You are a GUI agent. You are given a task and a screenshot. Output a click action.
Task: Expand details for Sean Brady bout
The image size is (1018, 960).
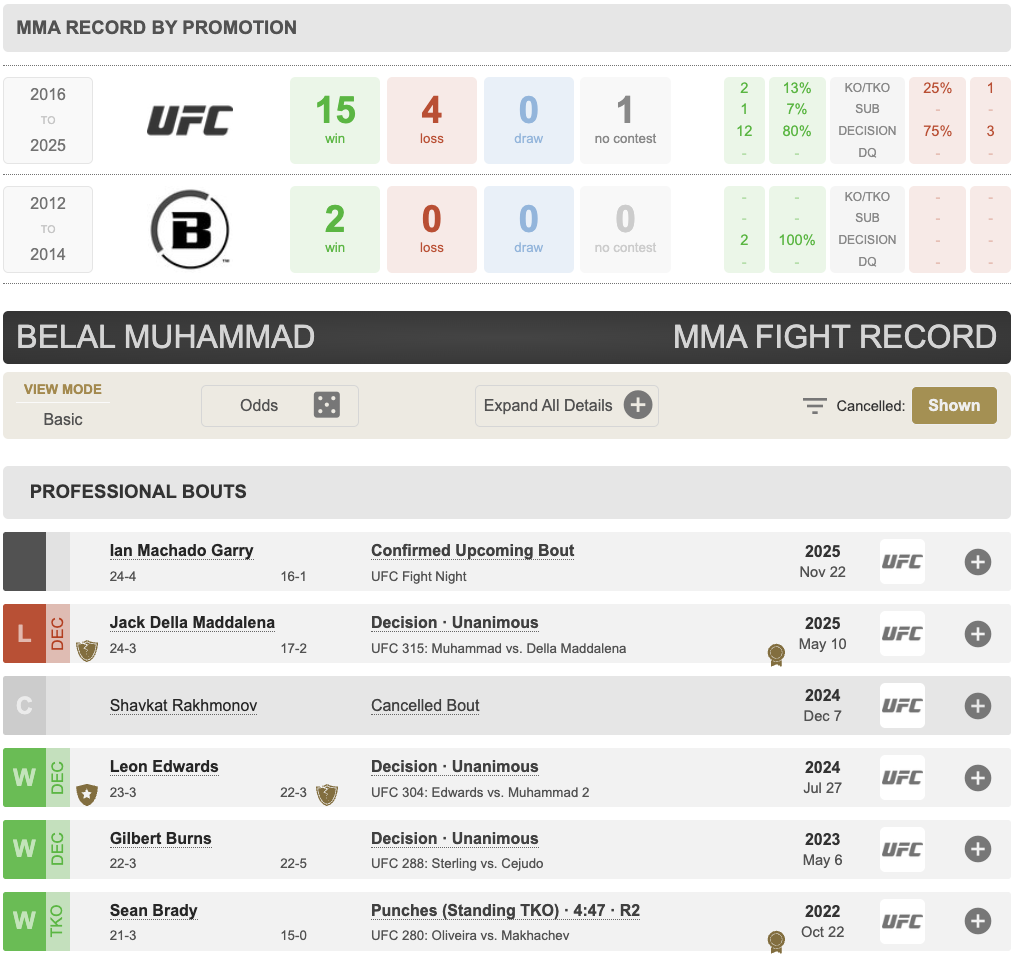(x=978, y=922)
